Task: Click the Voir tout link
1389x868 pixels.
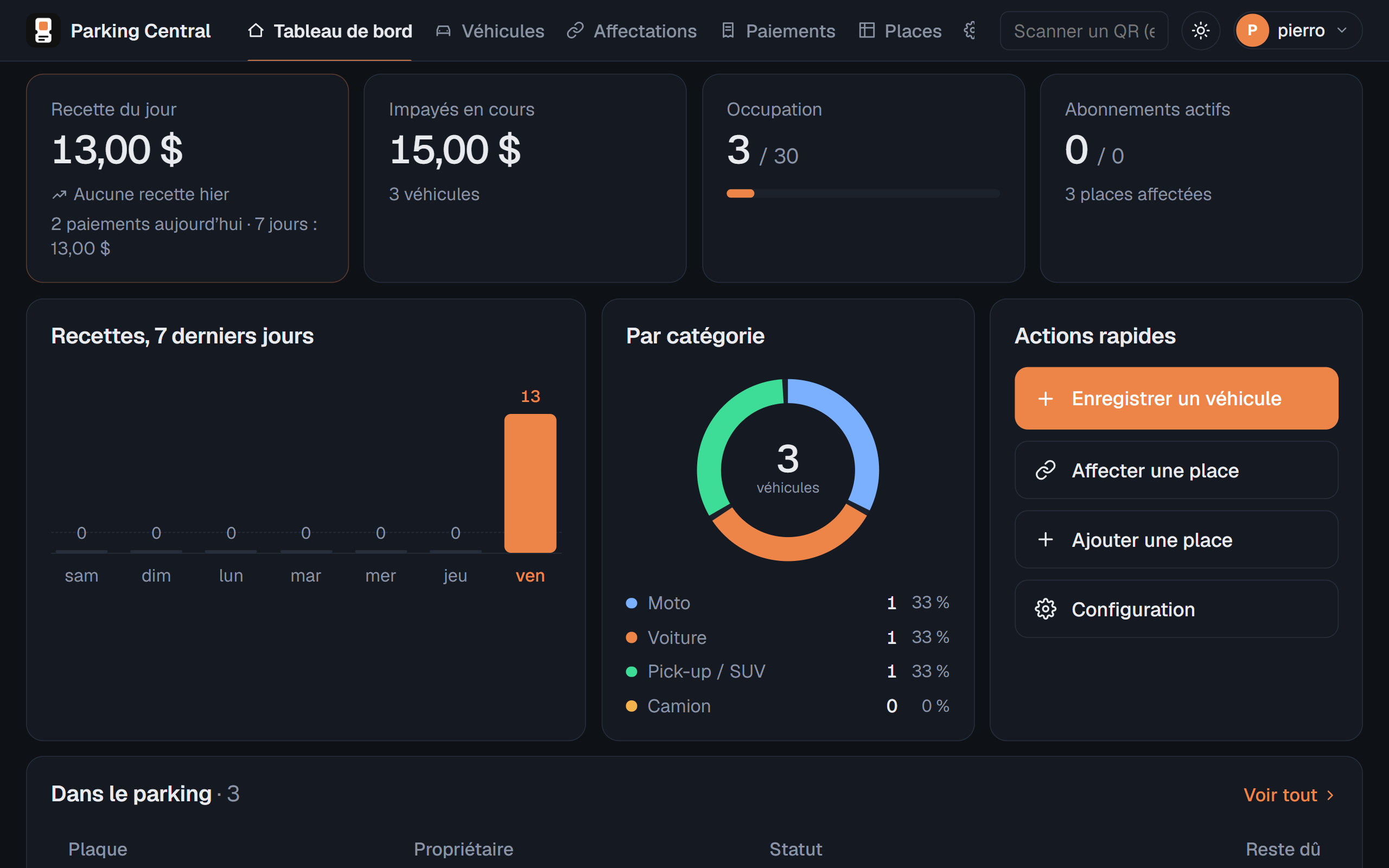Action: click(x=1289, y=795)
